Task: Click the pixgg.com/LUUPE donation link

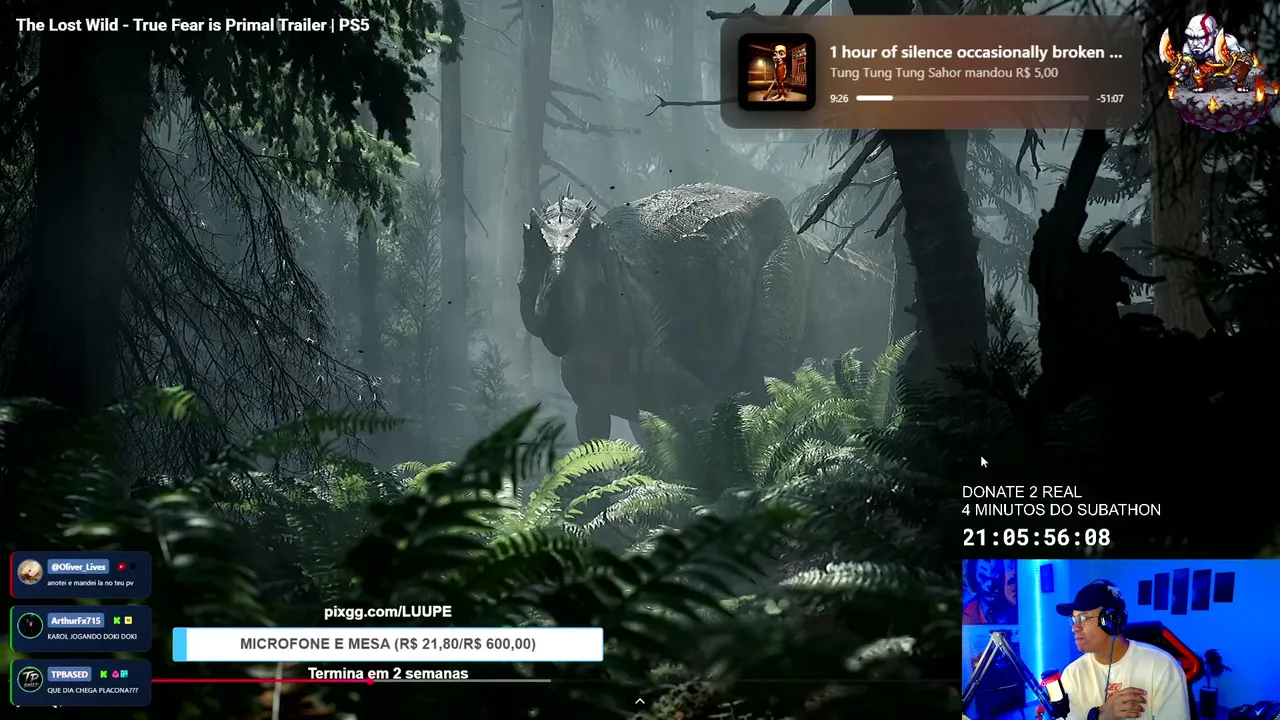Action: click(388, 611)
